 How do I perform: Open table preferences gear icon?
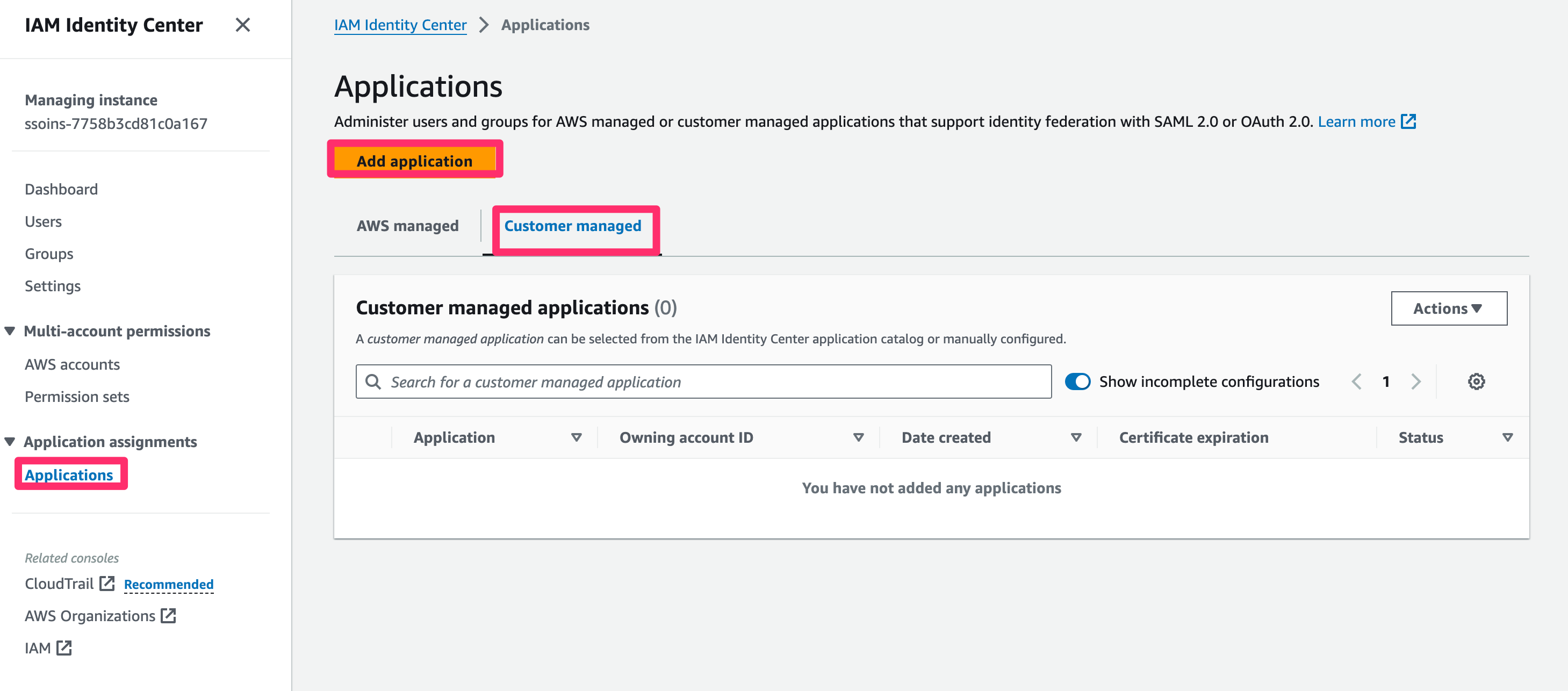[x=1476, y=382]
